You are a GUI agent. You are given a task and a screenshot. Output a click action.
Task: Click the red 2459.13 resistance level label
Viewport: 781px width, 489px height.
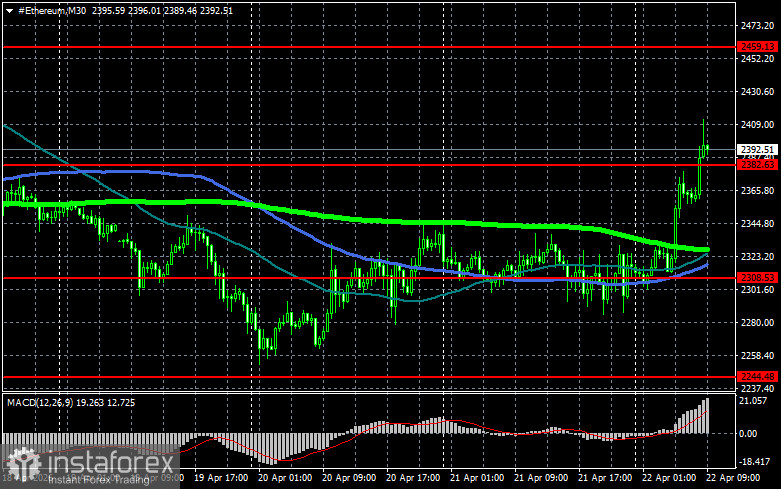(758, 47)
